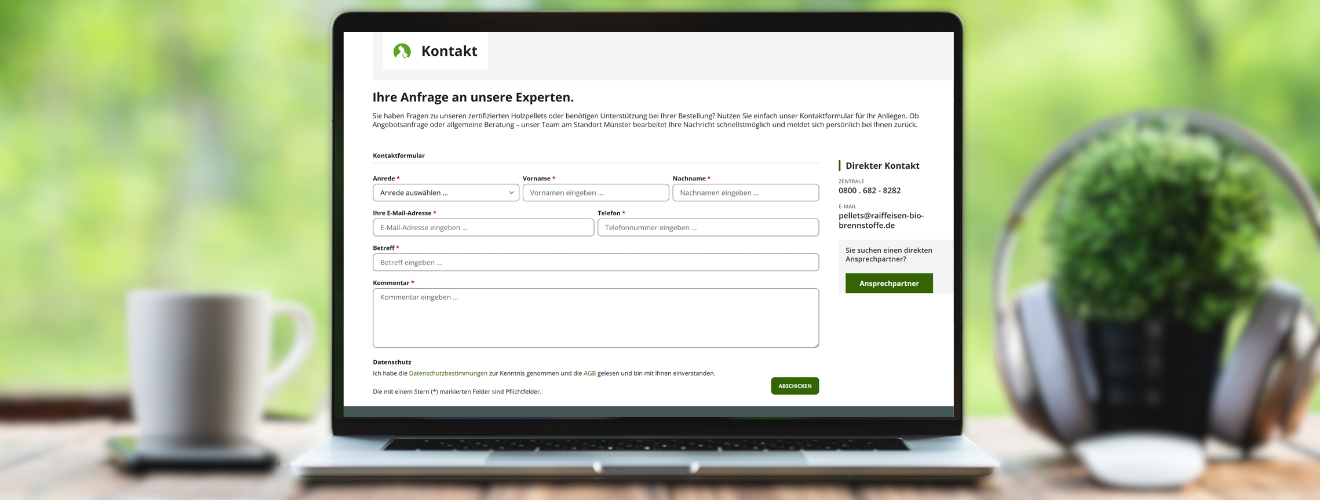The image size is (1320, 500).
Task: Click the 'Ihre Anfrage an unsere Experten' heading
Action: [x=472, y=98]
